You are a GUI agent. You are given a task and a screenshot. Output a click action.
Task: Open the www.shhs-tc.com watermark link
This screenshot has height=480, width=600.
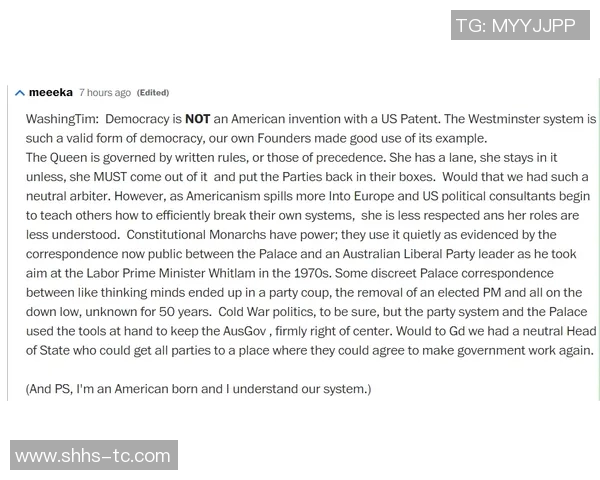click(93, 456)
